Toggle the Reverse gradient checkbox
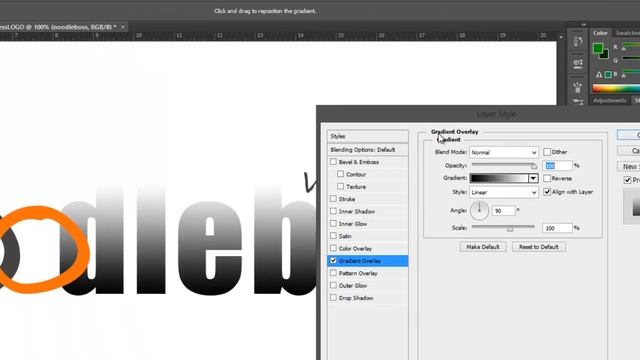 click(x=547, y=178)
